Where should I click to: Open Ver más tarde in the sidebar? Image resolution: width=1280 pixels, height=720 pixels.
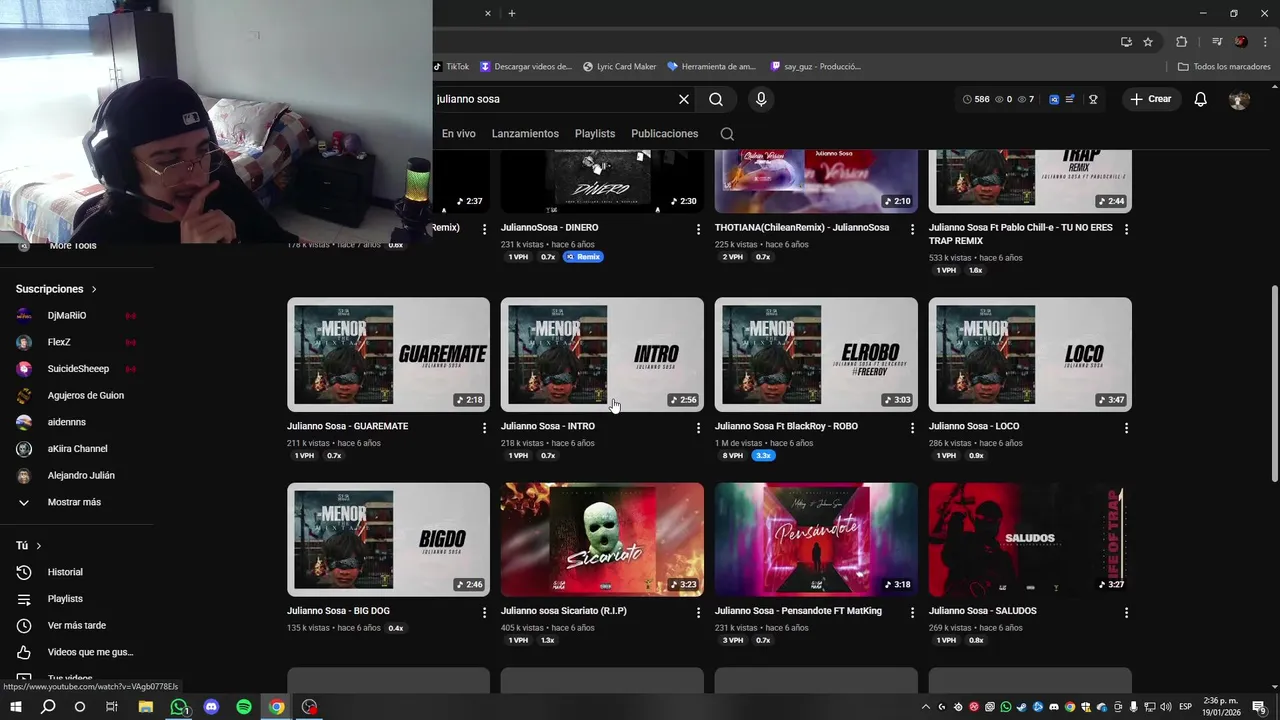coord(76,625)
